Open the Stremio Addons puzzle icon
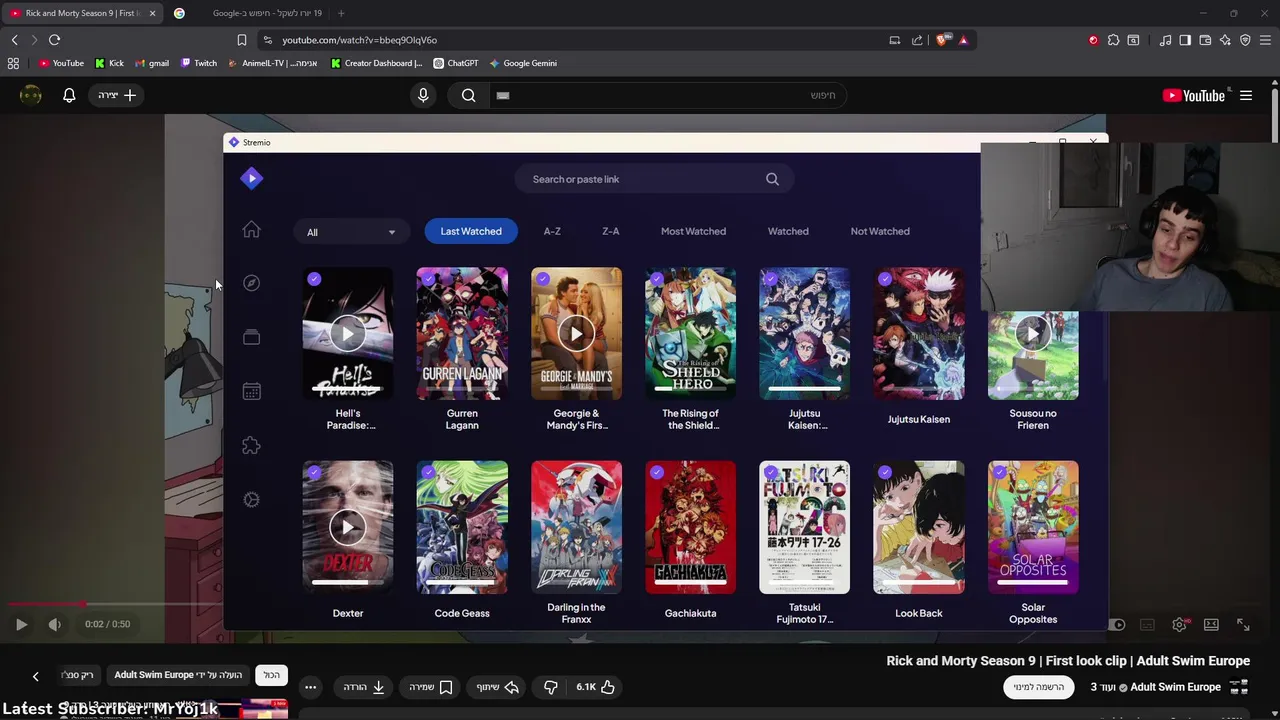 click(251, 445)
